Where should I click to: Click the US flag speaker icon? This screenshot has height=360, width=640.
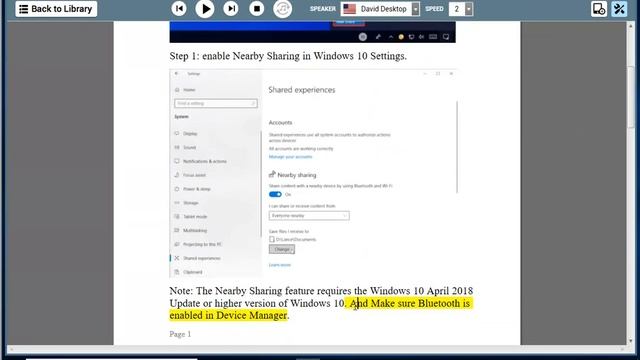coord(349,9)
